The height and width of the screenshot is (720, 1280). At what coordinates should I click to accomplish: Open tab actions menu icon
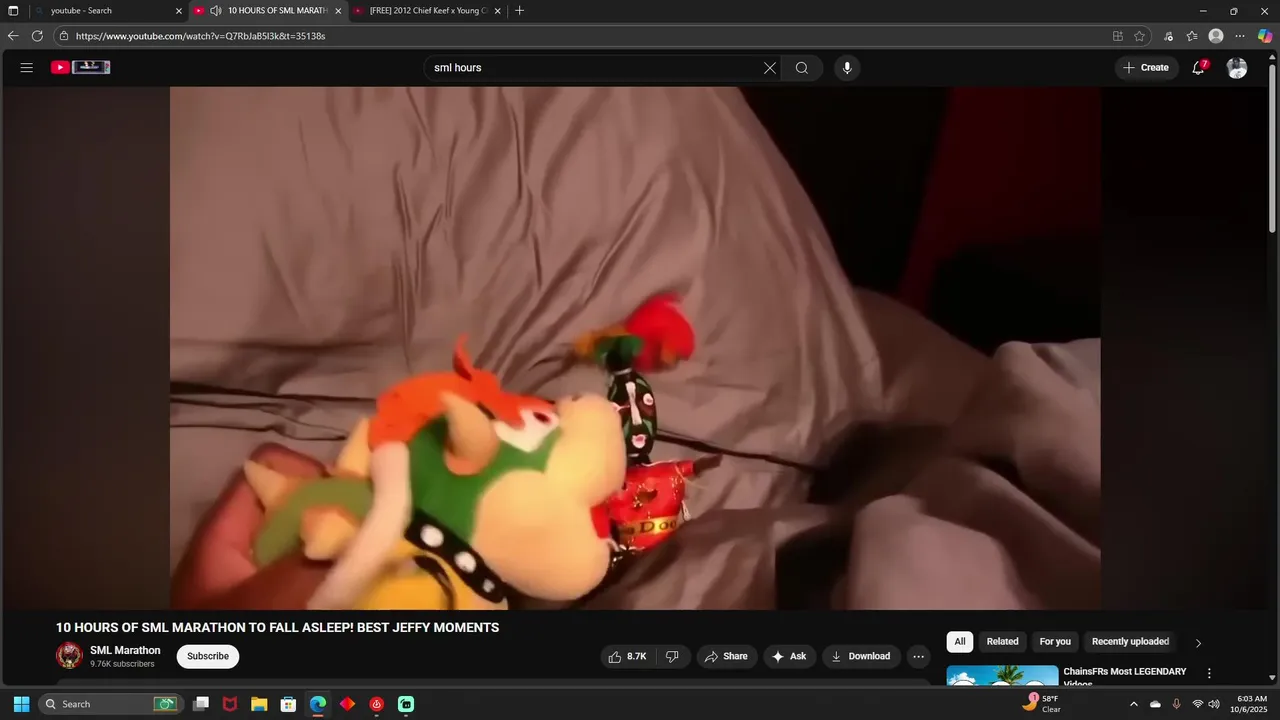click(13, 11)
